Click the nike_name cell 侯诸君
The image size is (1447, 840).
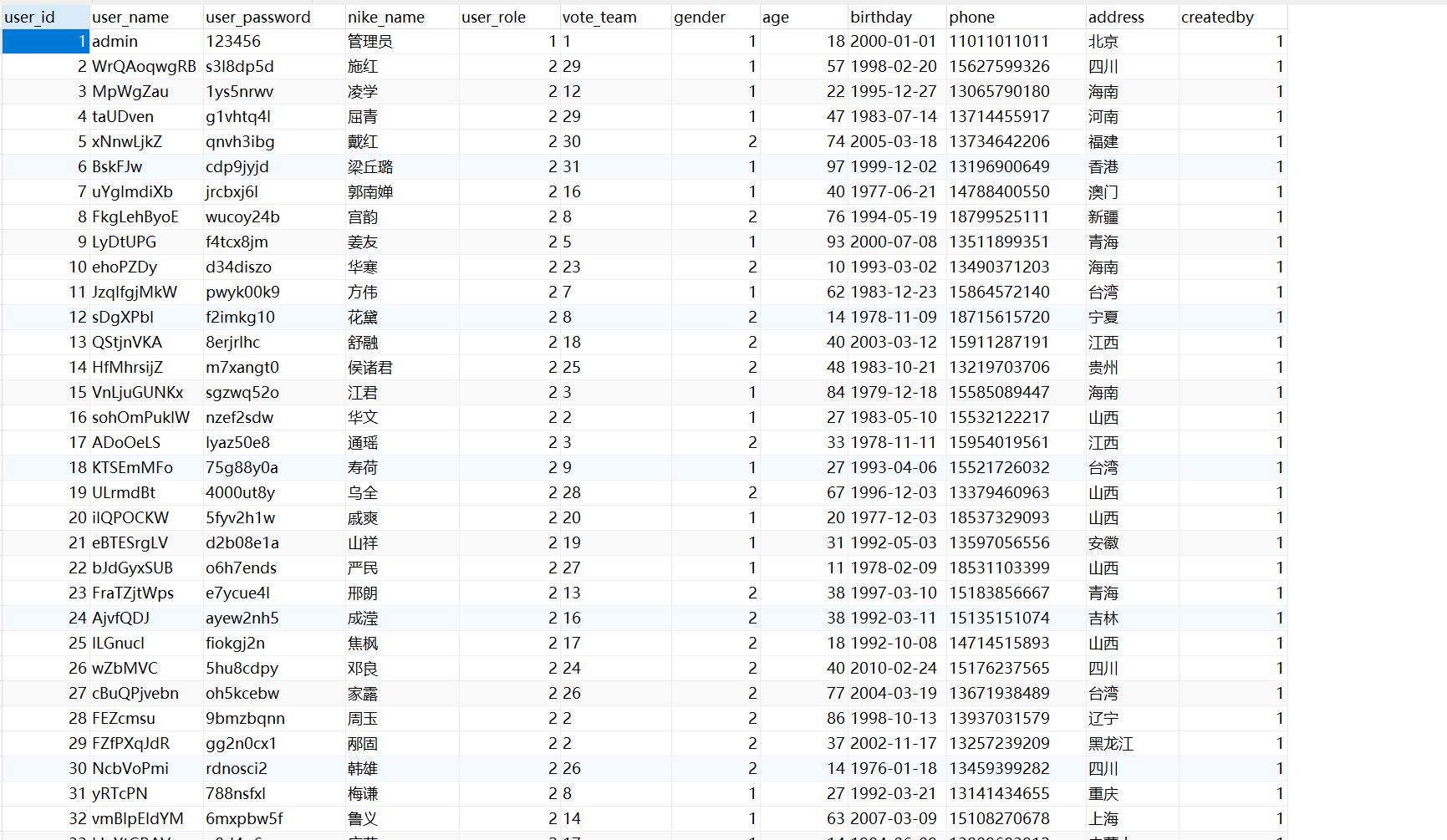click(401, 367)
